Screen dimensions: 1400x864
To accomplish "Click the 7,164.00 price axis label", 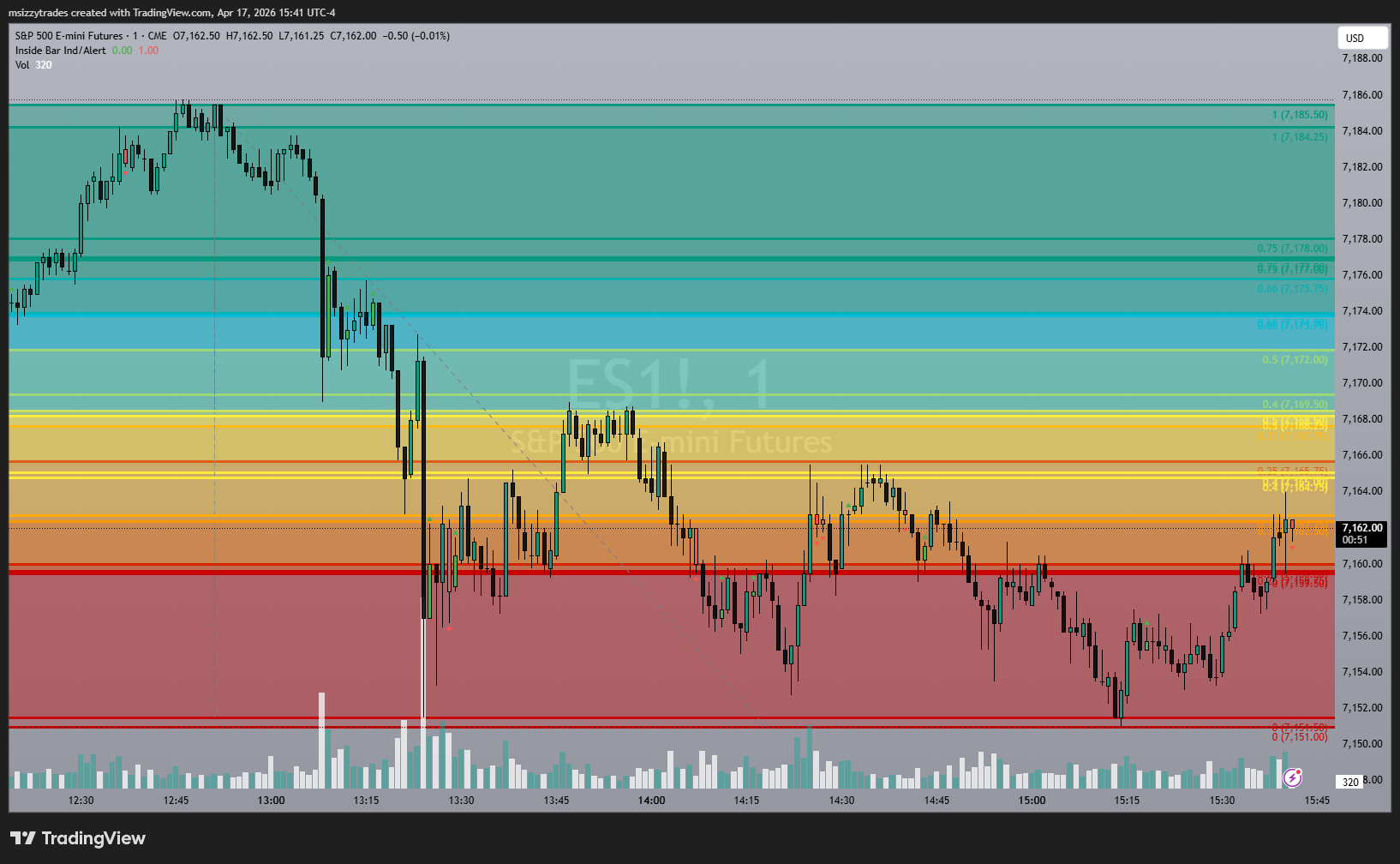I will [x=1362, y=491].
